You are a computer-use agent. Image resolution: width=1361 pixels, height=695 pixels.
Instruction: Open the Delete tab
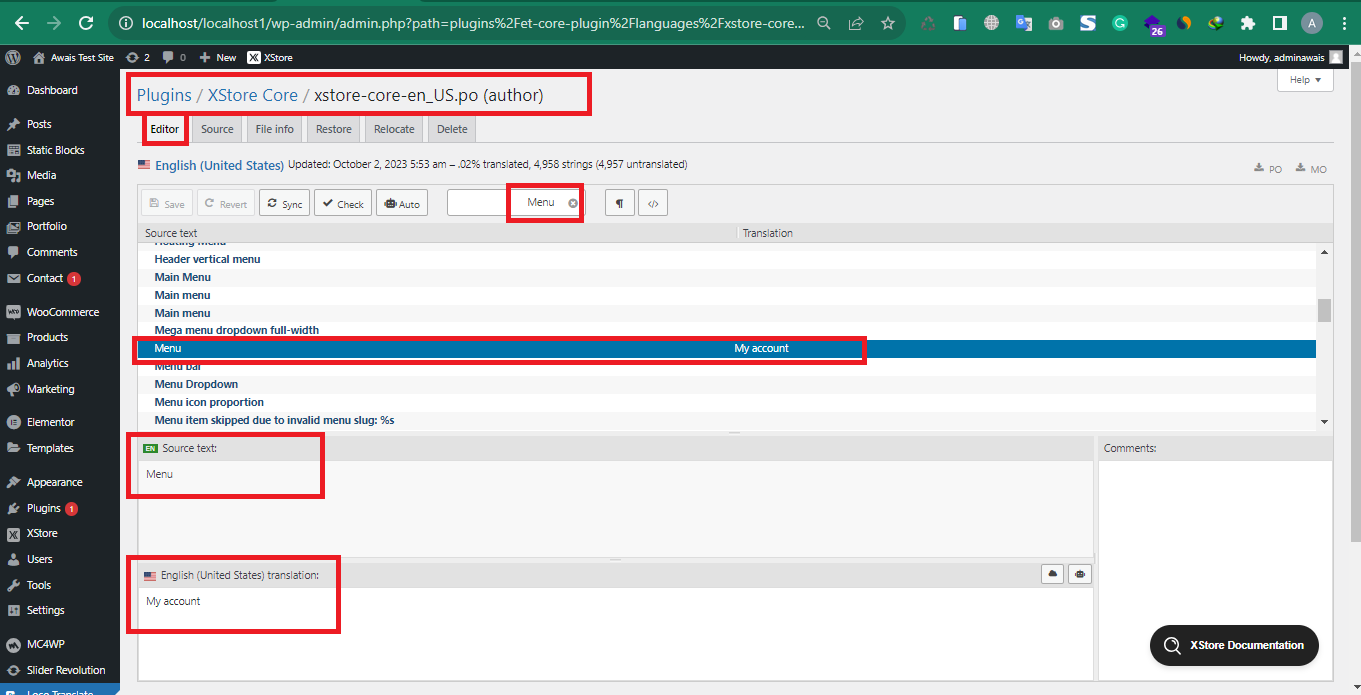coord(452,129)
